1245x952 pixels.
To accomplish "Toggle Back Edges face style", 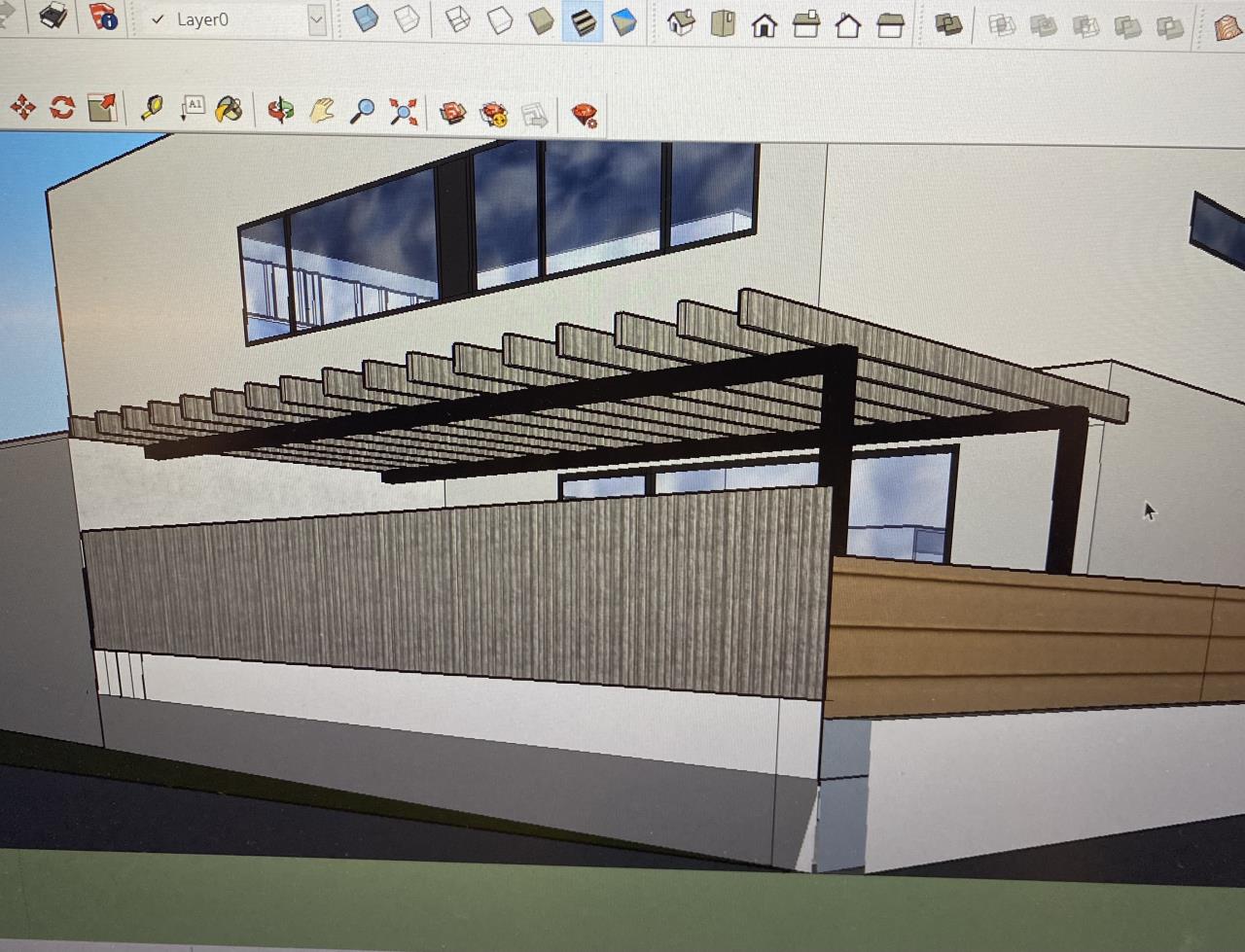I will (407, 19).
